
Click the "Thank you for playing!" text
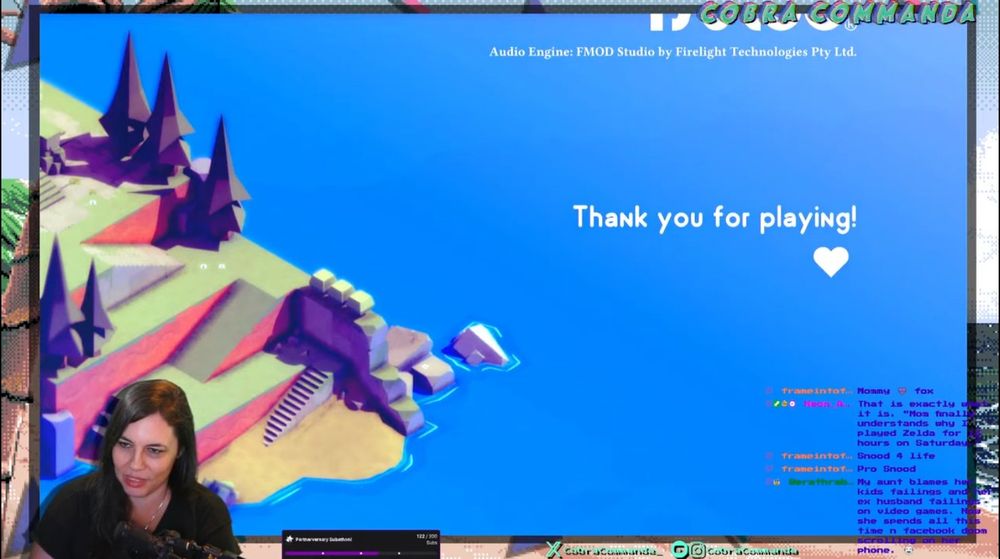pyautogui.click(x=715, y=218)
